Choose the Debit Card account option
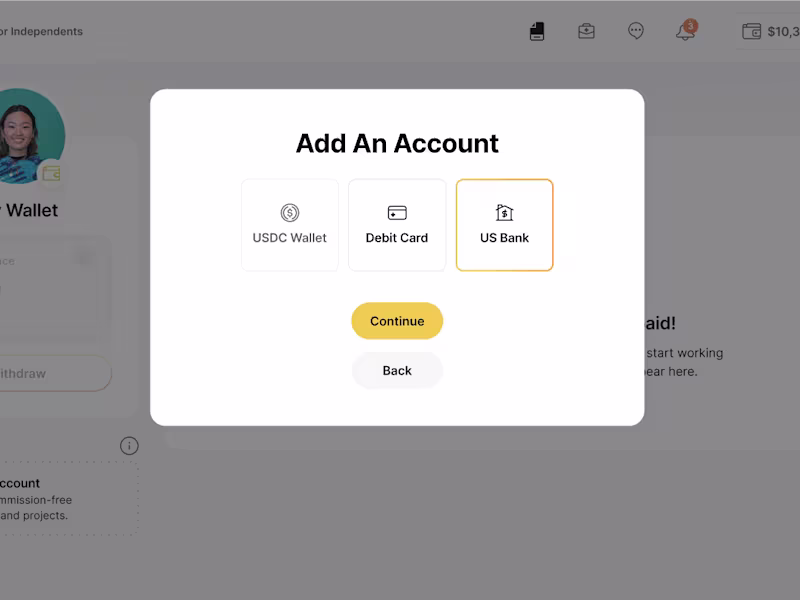The width and height of the screenshot is (800, 600). (x=397, y=225)
